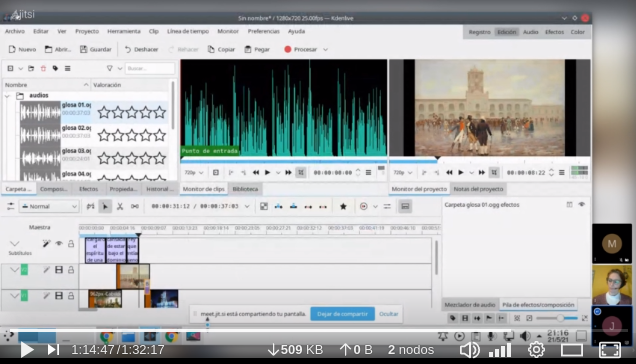Image resolution: width=636 pixels, height=364 pixels.
Task: Open the tag icon in project bin toolbar
Action: click(x=55, y=68)
